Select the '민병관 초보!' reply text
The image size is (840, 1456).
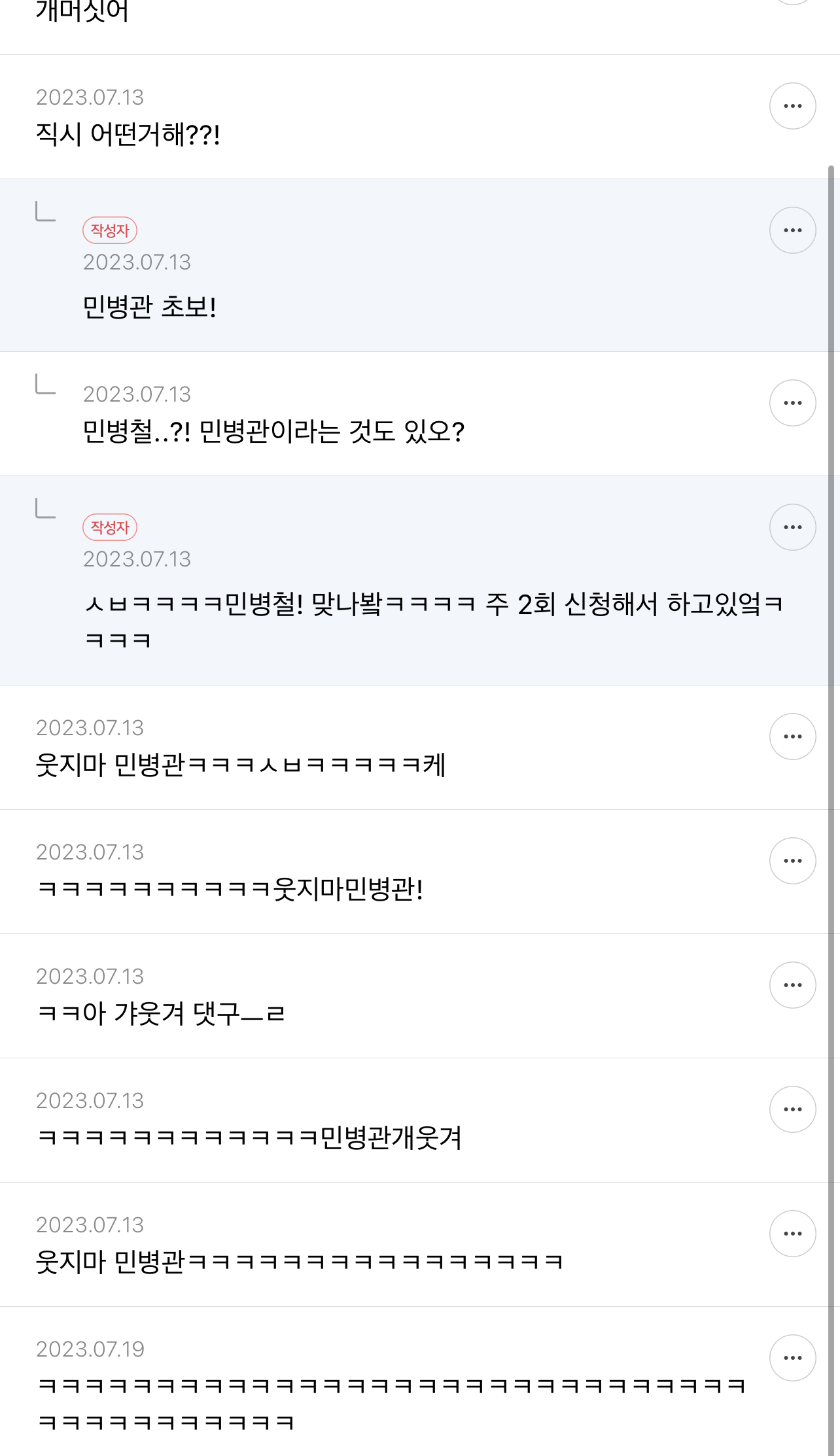click(x=150, y=307)
